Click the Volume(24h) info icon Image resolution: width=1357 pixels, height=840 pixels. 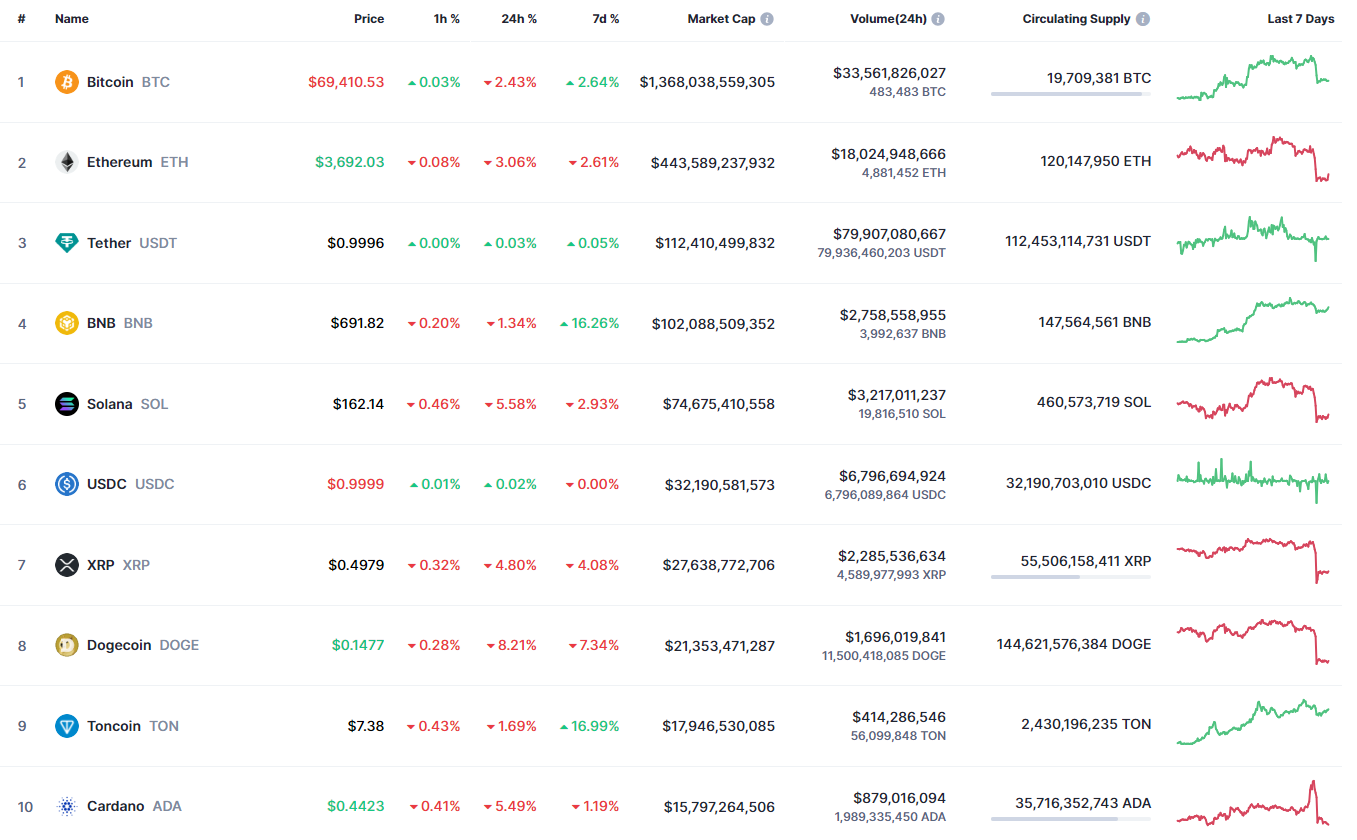(x=938, y=19)
